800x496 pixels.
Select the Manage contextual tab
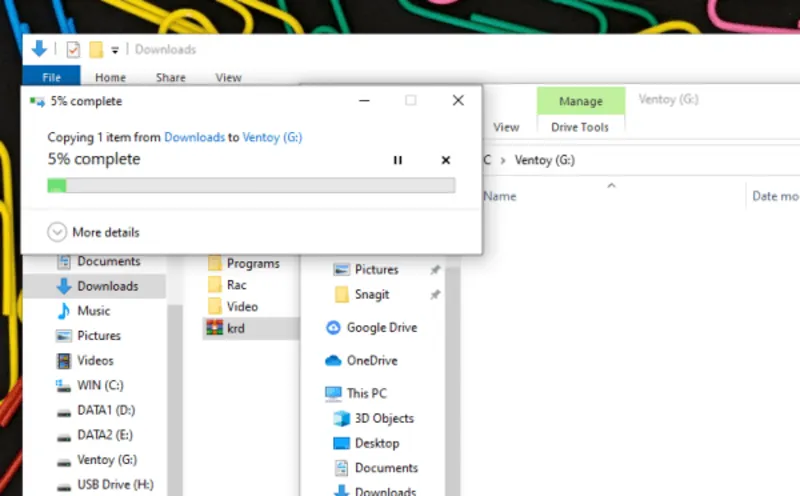click(x=581, y=101)
